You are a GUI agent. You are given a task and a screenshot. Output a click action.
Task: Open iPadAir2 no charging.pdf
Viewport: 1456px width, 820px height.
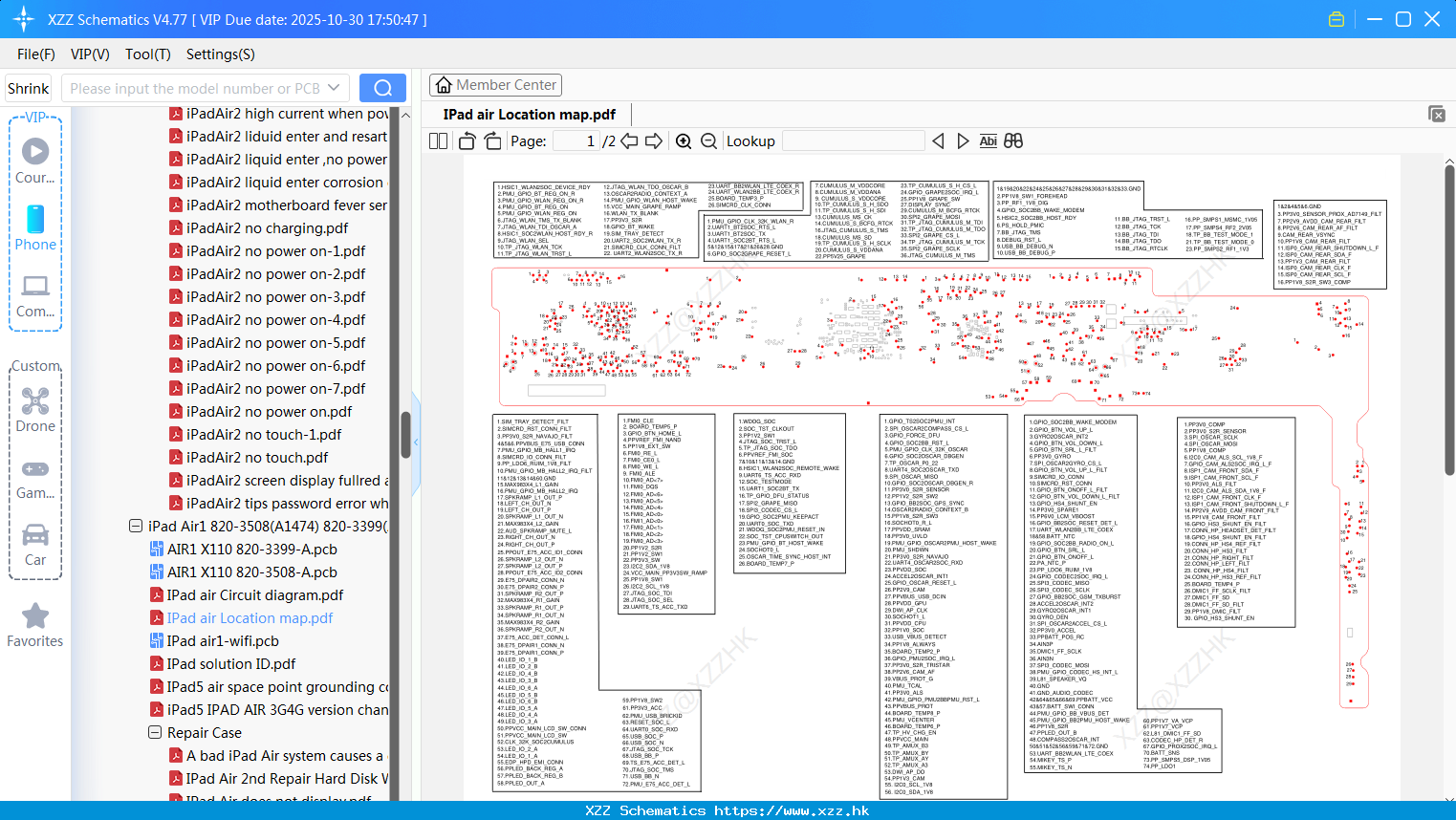[267, 227]
